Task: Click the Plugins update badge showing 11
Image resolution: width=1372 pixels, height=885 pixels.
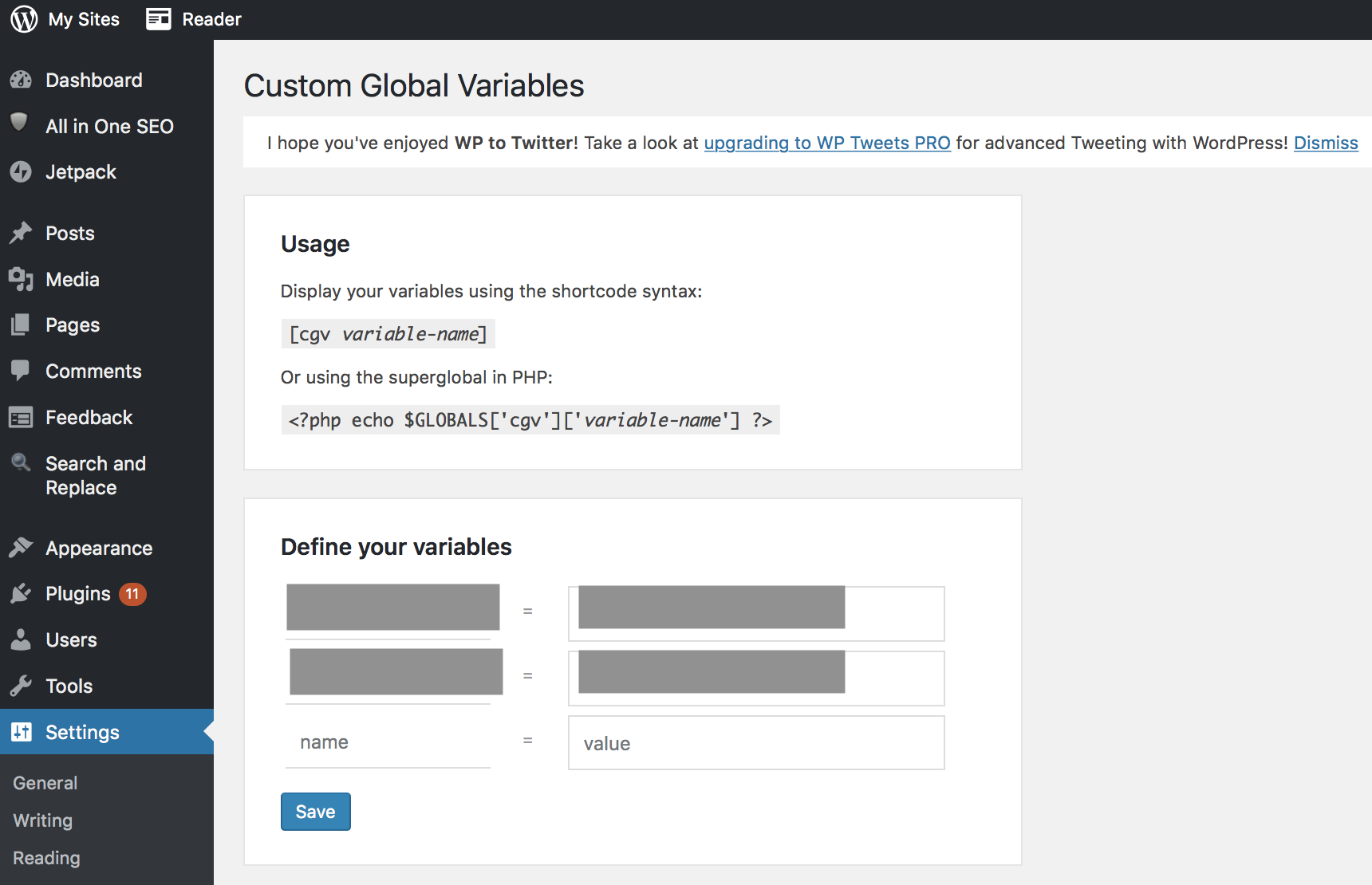Action: click(x=132, y=594)
